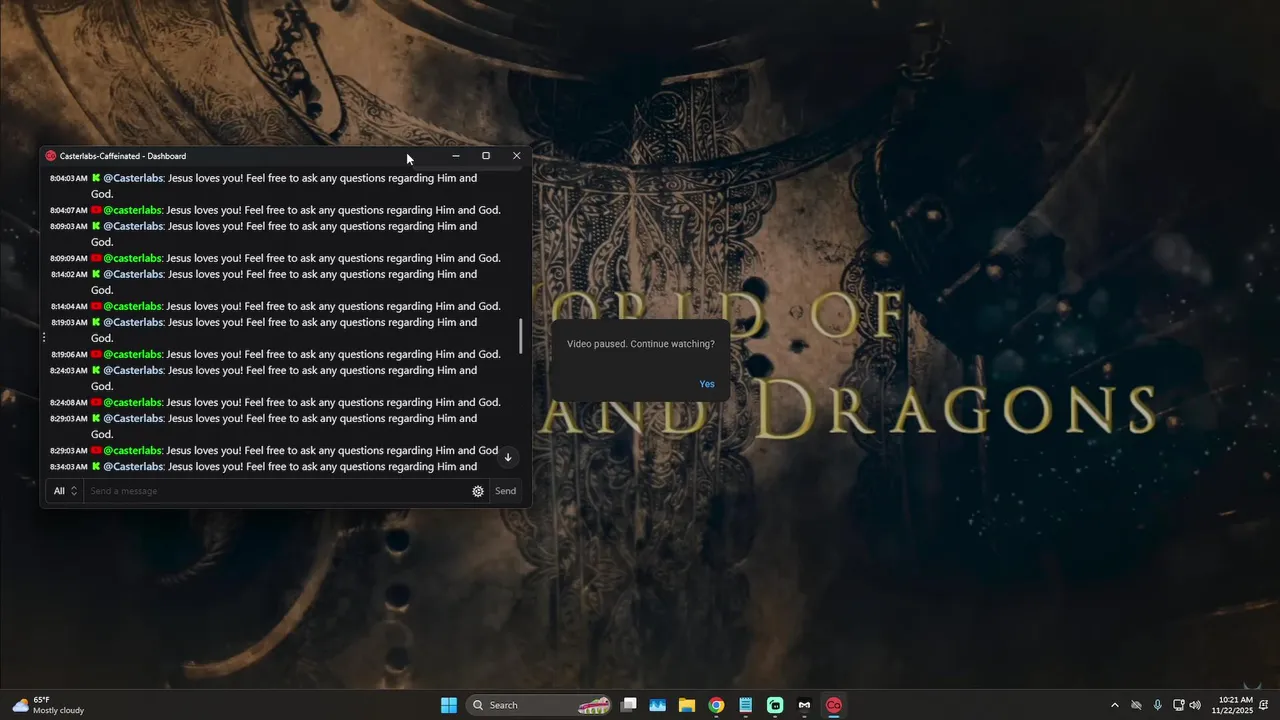Open the clock showing 10:21 AM 11/22/2025
This screenshot has width=1280, height=720.
[x=1232, y=705]
